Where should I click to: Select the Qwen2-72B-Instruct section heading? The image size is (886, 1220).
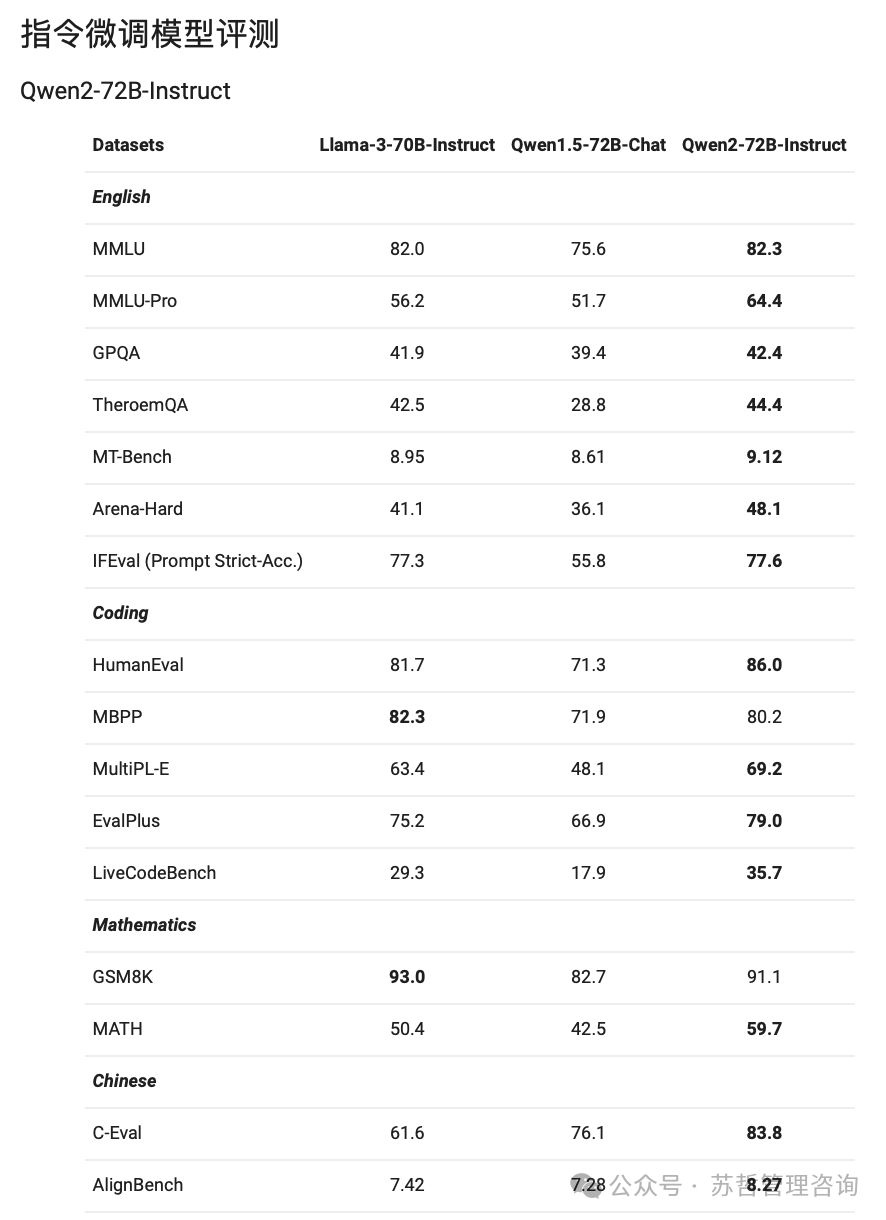[x=125, y=91]
